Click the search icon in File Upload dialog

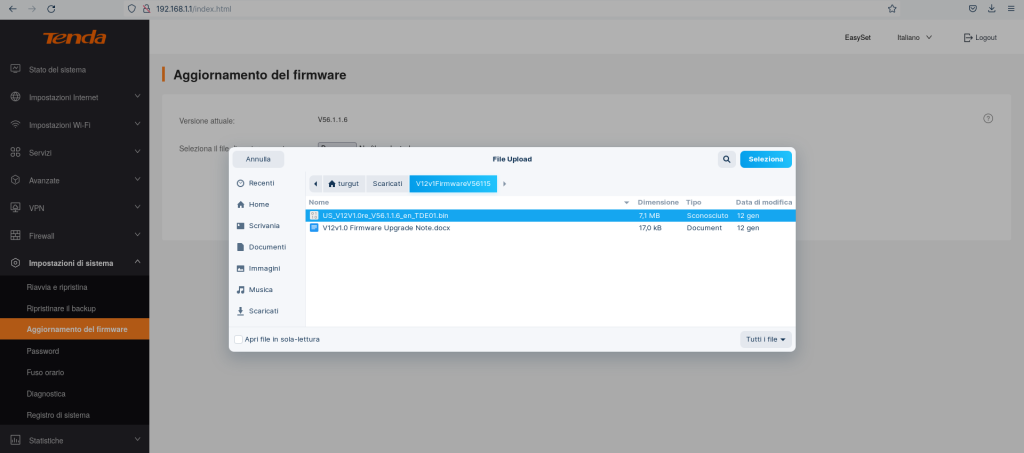[x=726, y=159]
